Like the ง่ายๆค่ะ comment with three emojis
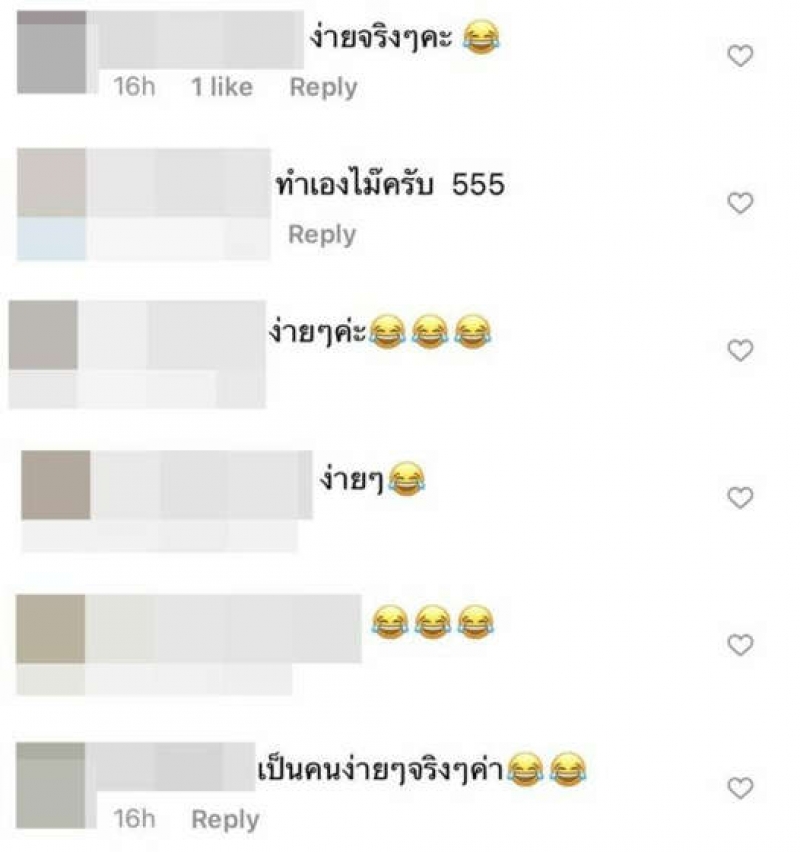800x852 pixels. point(740,350)
